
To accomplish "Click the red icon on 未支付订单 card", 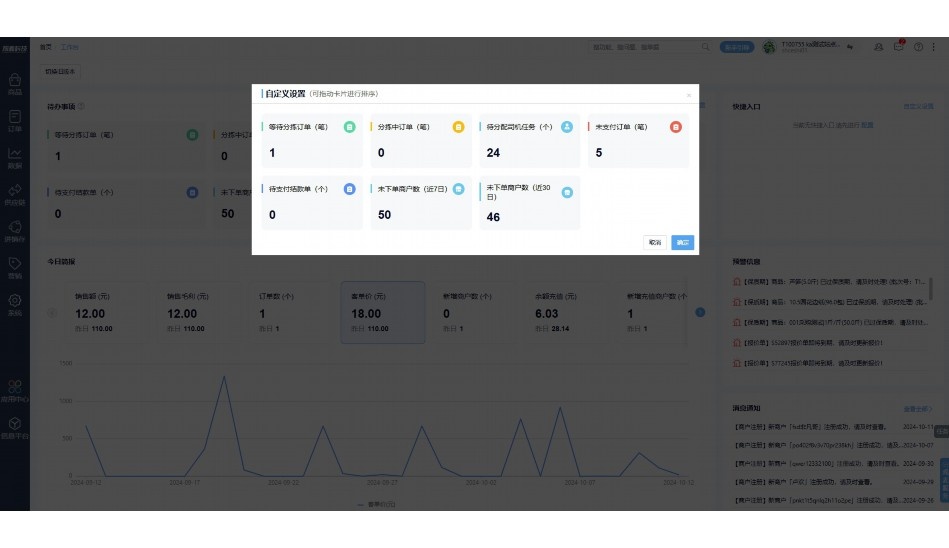I will point(676,127).
